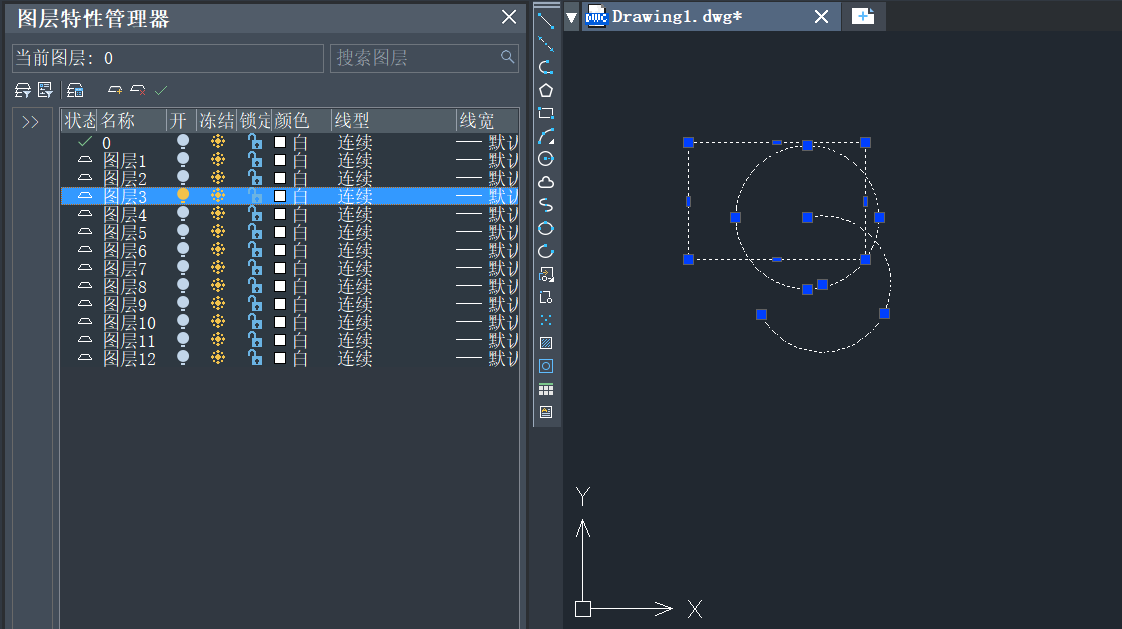Open the drawing tabs dropdown arrow
Viewport: 1122px width, 629px height.
tap(572, 17)
